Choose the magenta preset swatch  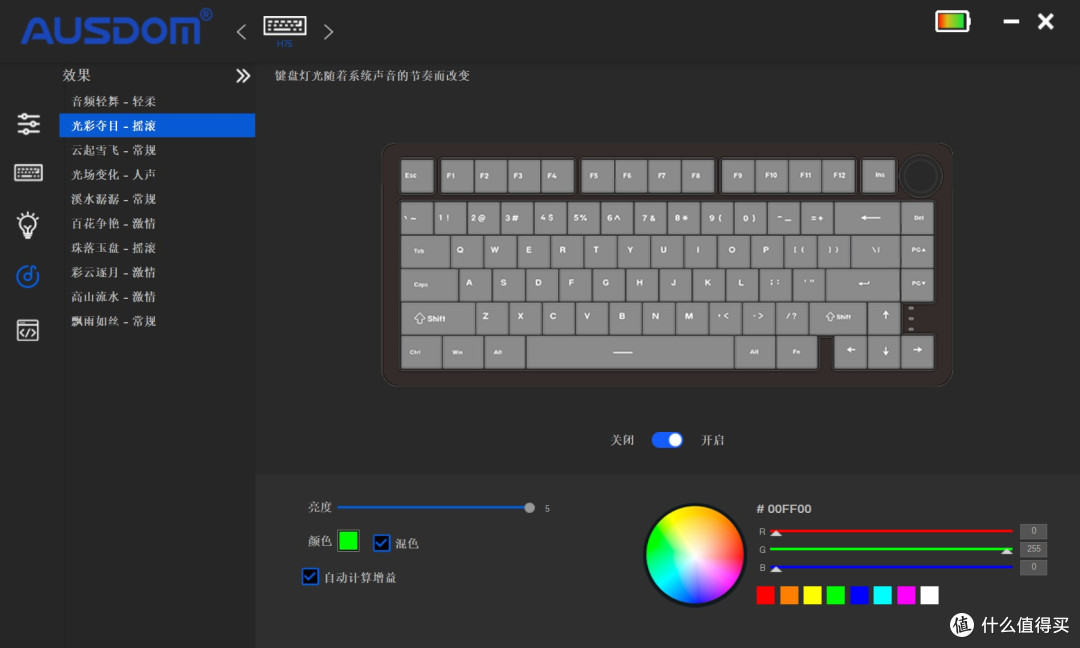tap(906, 595)
